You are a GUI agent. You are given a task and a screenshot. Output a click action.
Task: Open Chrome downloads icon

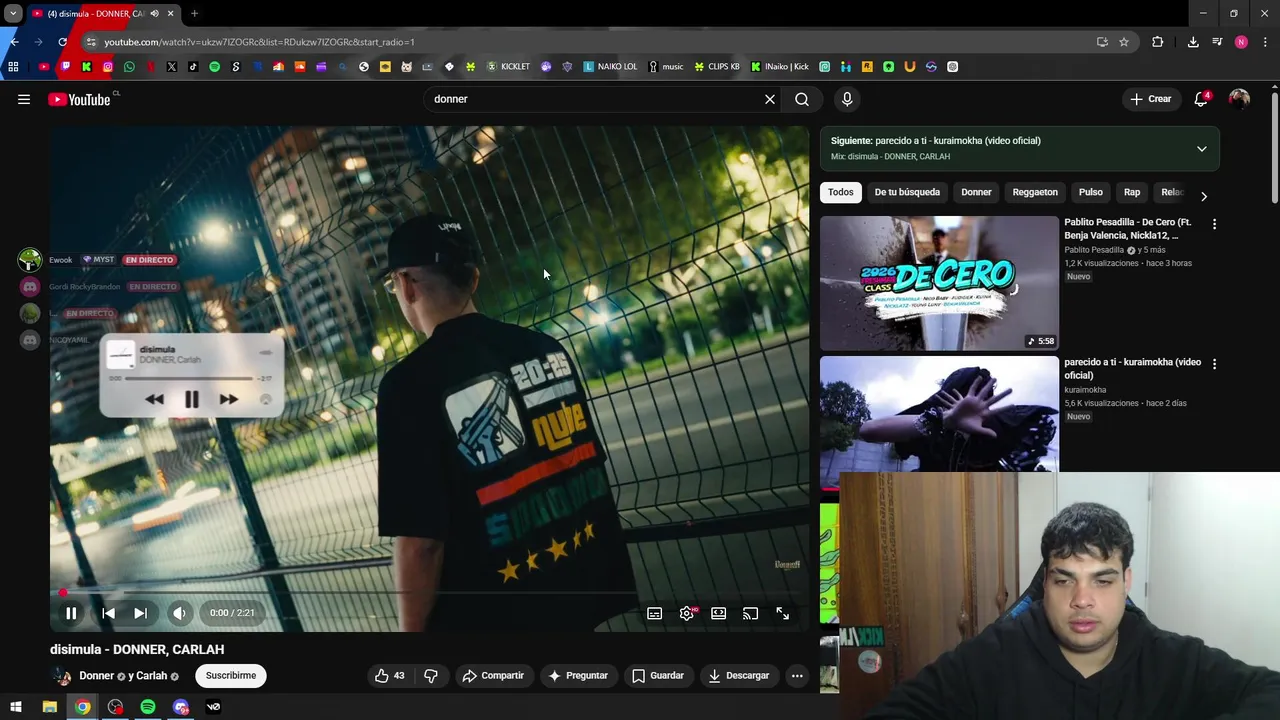[x=1193, y=42]
